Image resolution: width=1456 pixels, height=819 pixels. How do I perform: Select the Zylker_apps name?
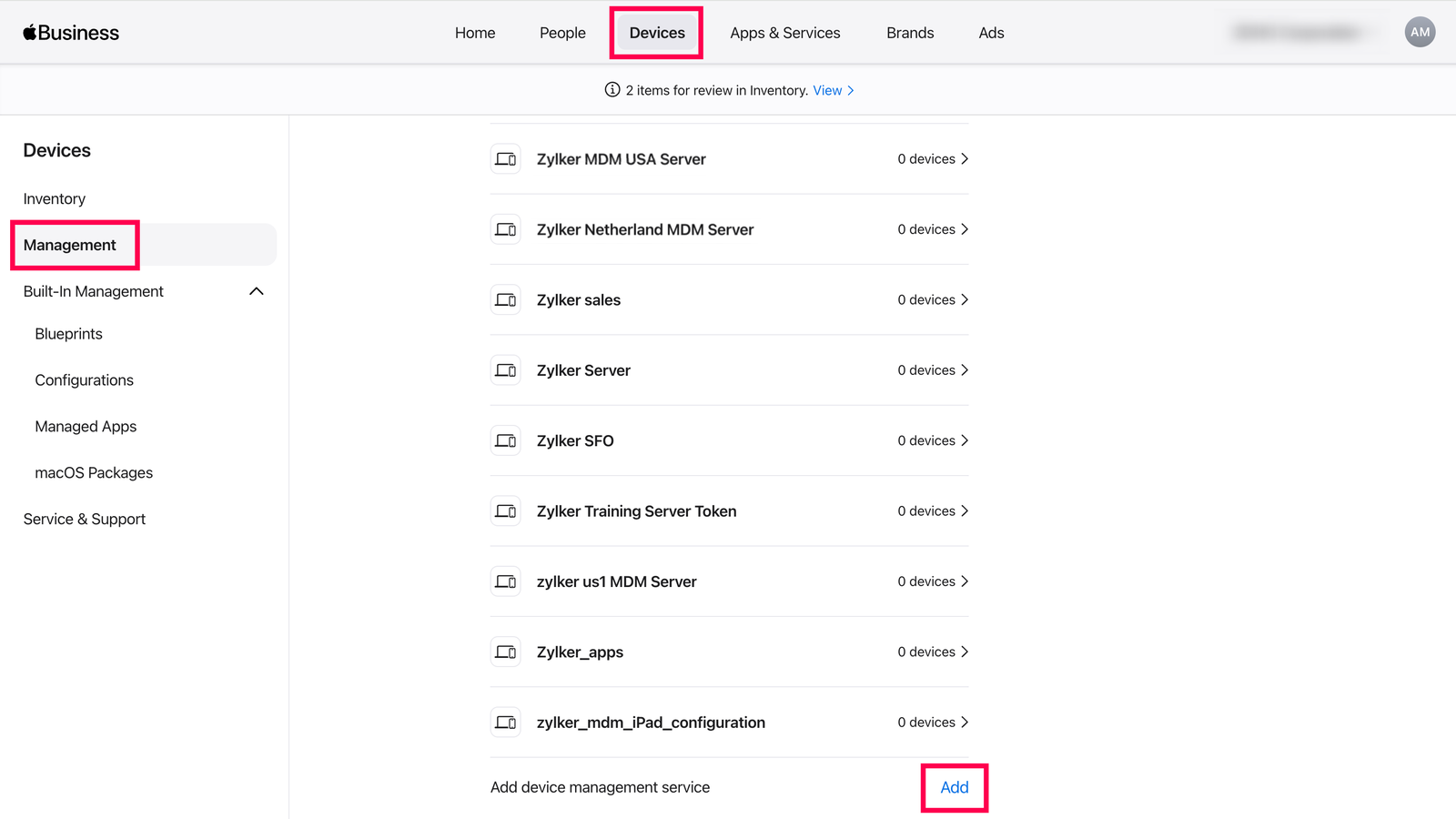coord(580,652)
